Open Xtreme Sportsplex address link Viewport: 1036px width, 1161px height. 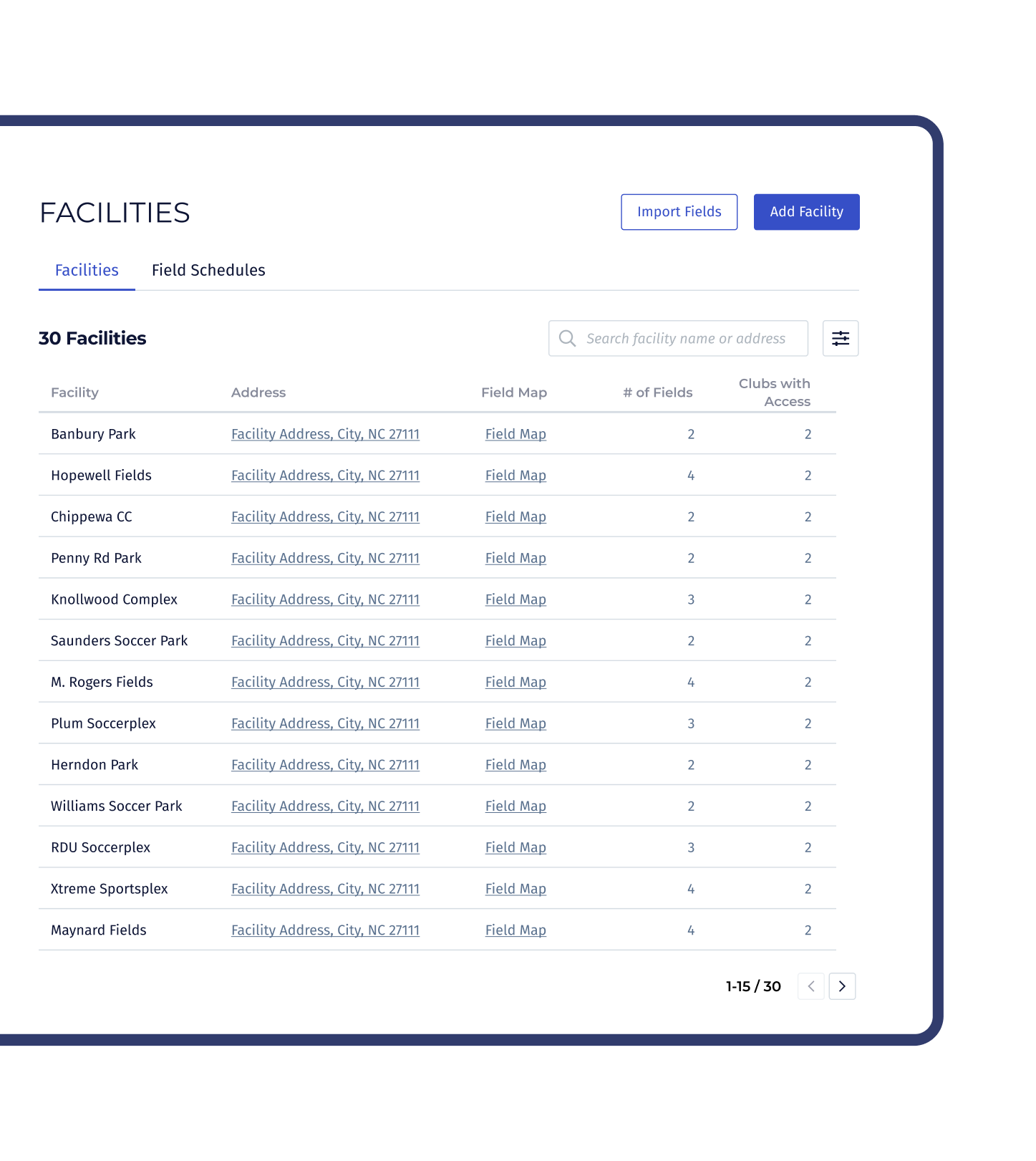pyautogui.click(x=325, y=889)
